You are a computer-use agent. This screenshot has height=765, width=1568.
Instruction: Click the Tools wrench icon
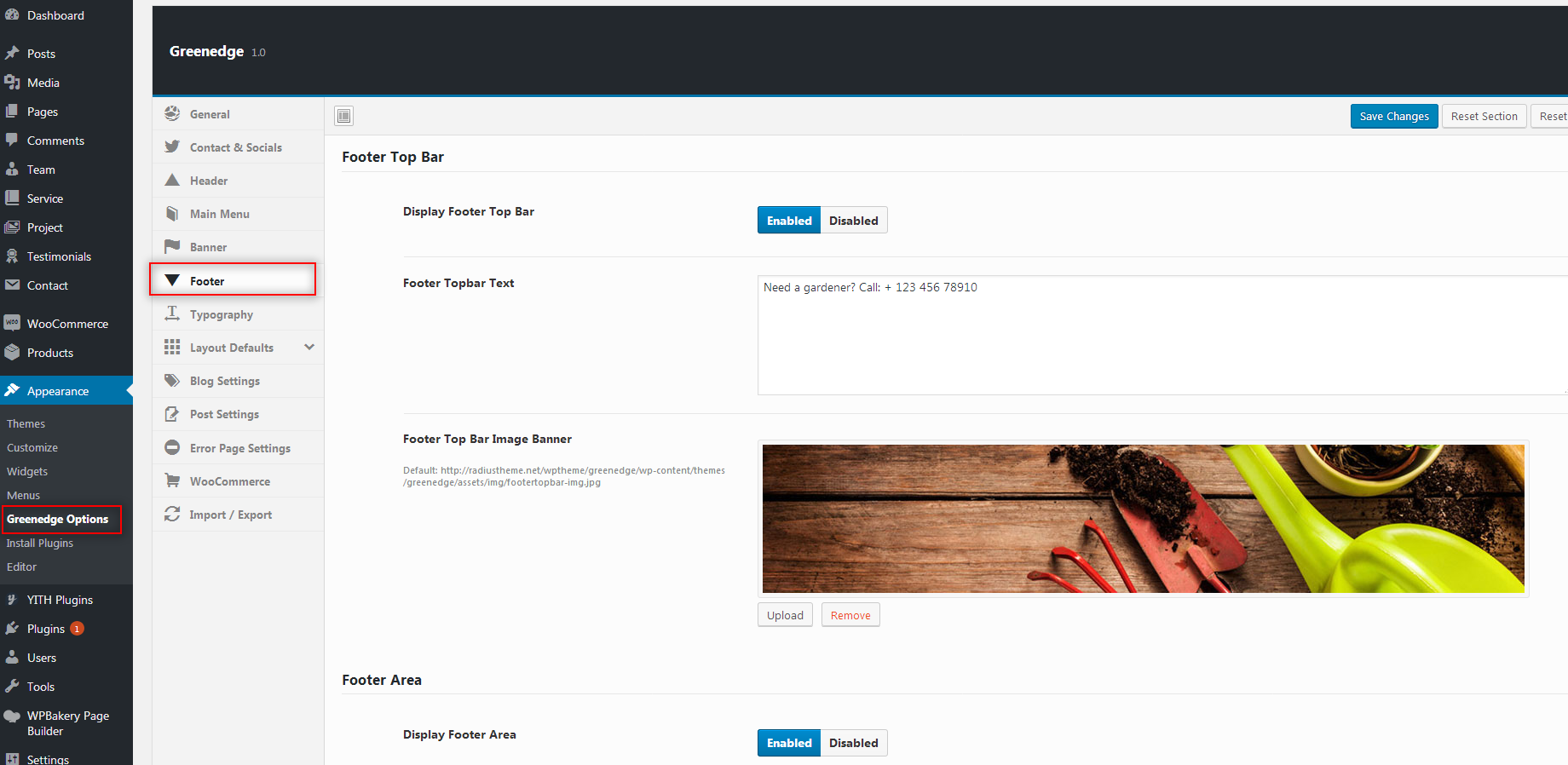[12, 686]
